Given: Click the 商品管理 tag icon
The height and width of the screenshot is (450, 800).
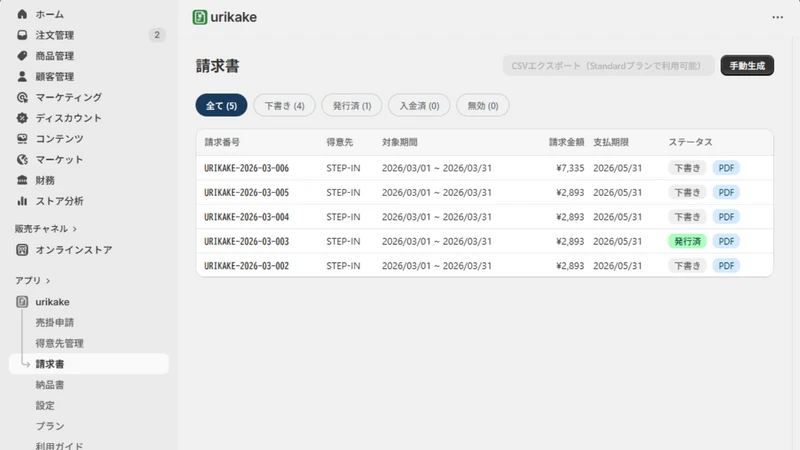Looking at the screenshot, I should click(22, 56).
